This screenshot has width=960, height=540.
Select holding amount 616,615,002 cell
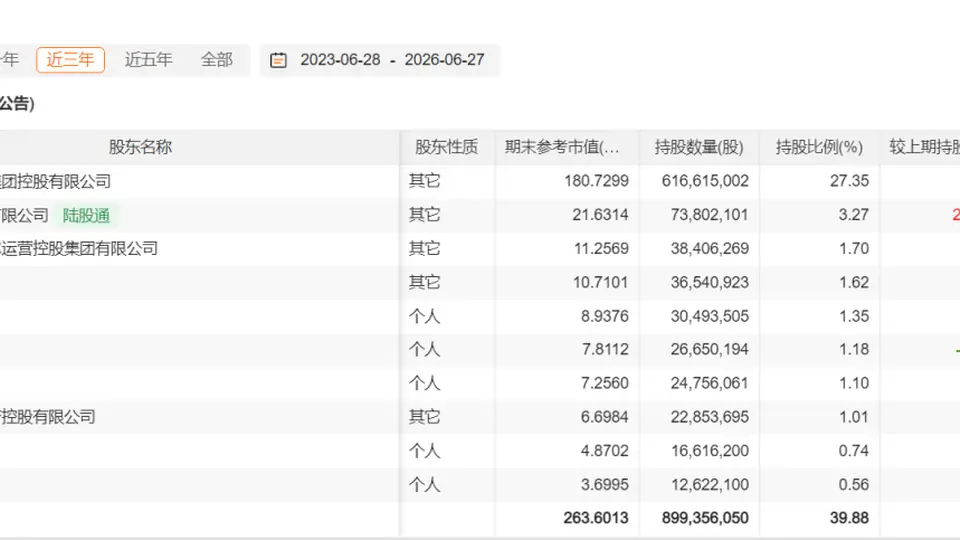pos(705,181)
